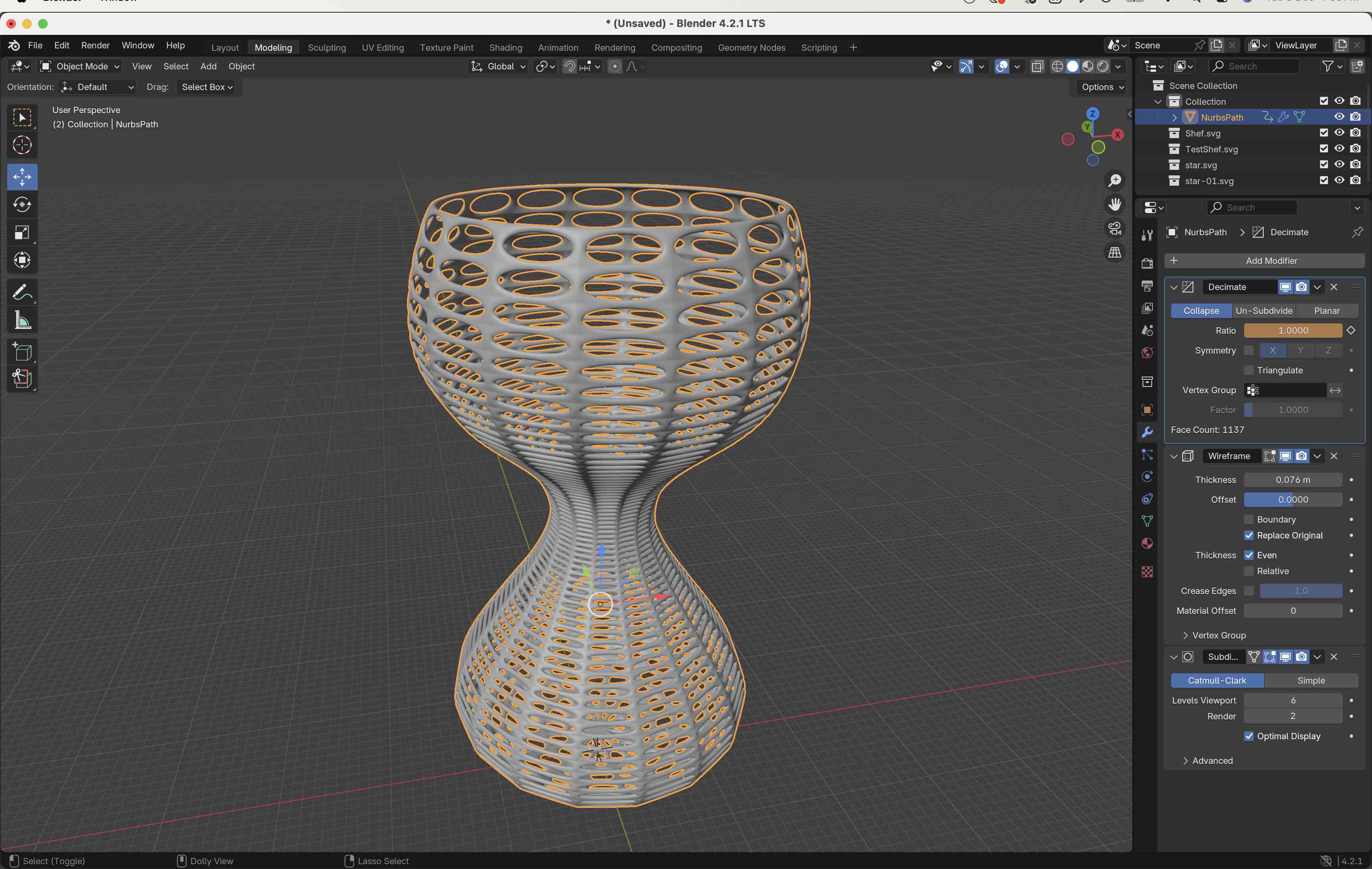1372x869 pixels.
Task: Open the Tool properties tab
Action: [x=1147, y=235]
